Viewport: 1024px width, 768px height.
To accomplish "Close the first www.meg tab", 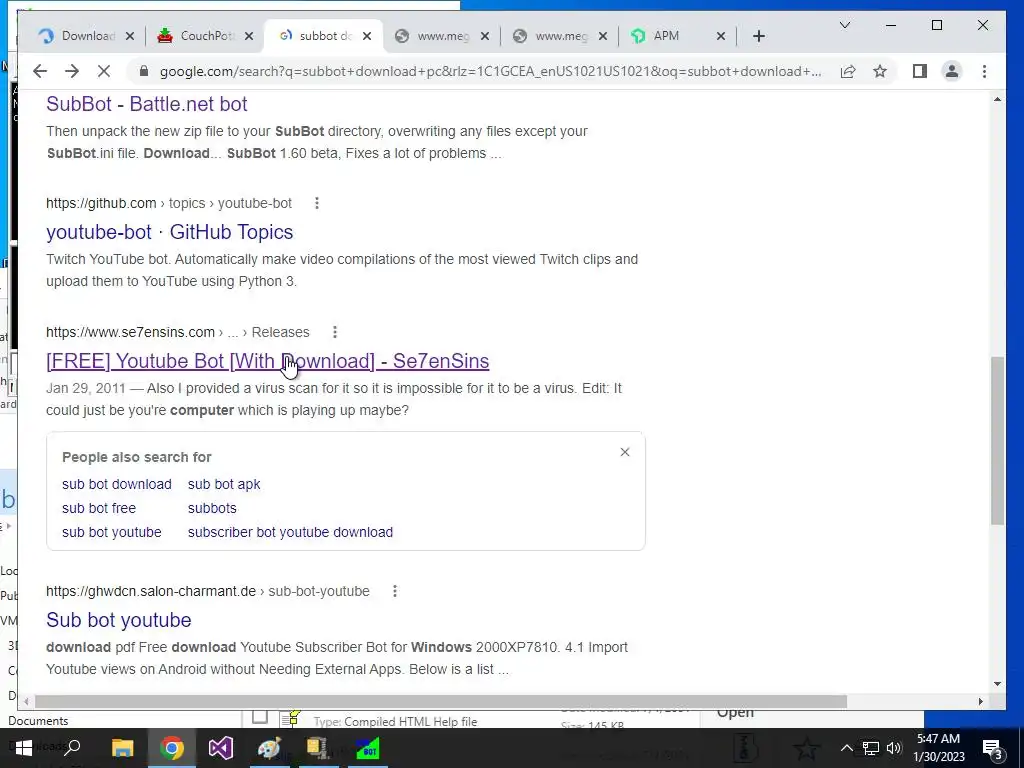I will [x=485, y=36].
